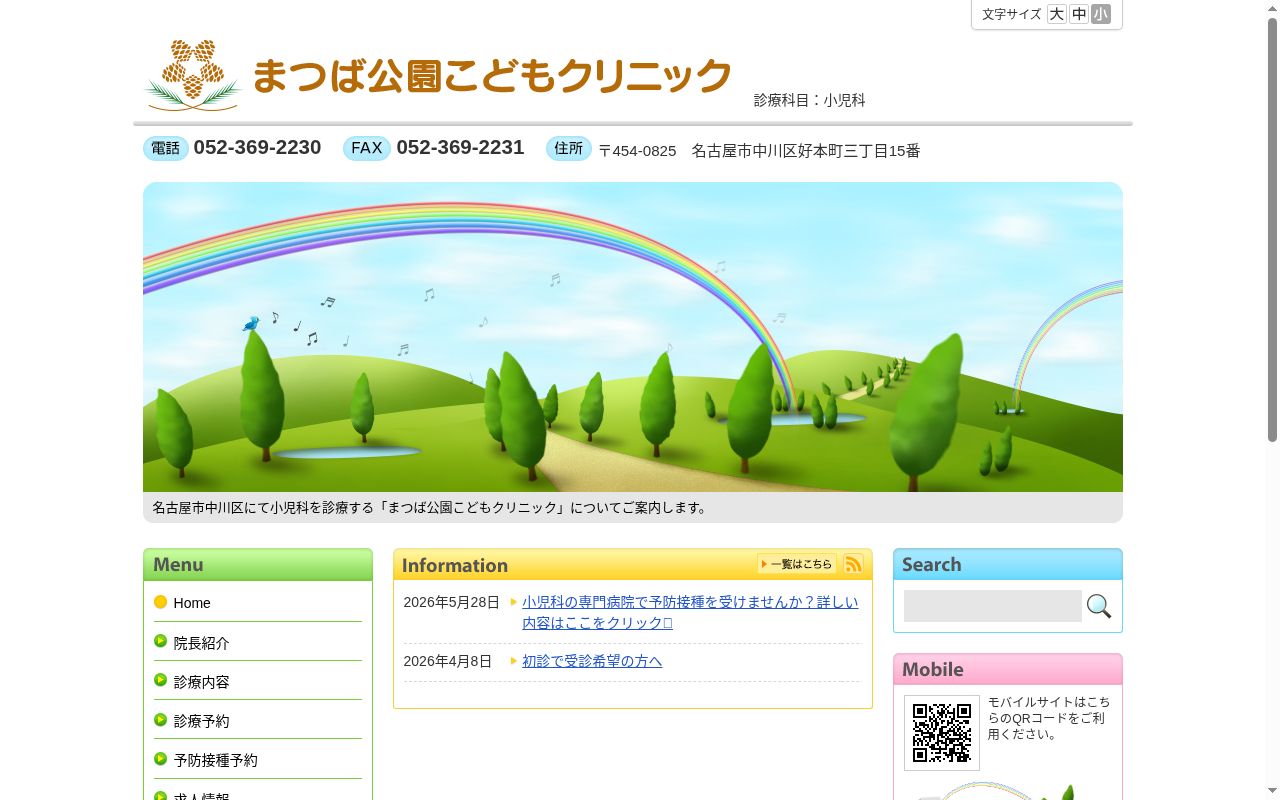
Task: Click the 電話 label badge
Action: click(166, 149)
